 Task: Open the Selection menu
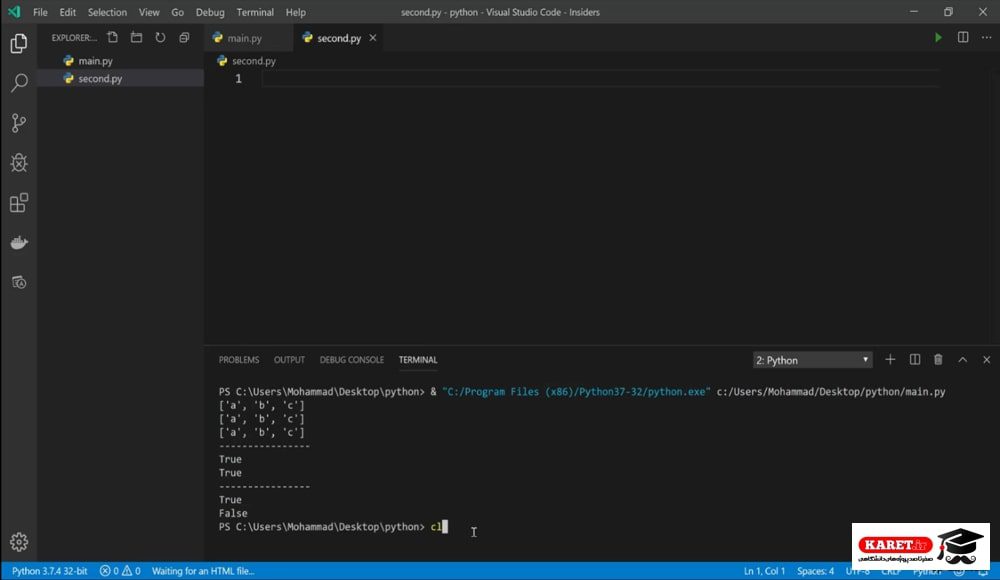point(107,12)
